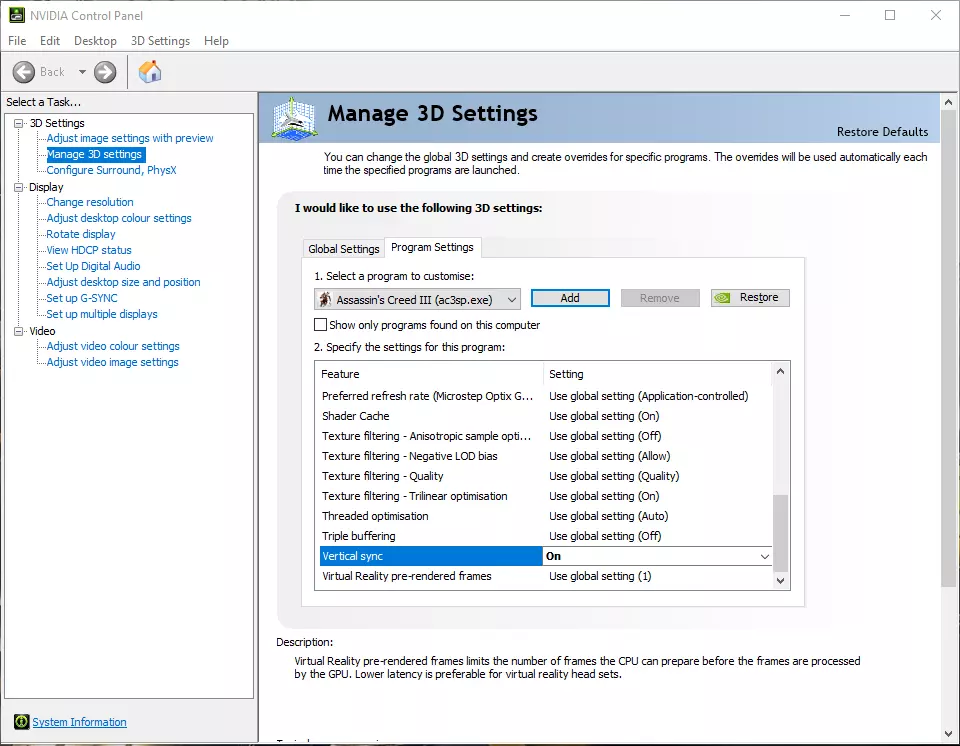Open the 3D Settings menu
This screenshot has height=746, width=960.
pyautogui.click(x=160, y=41)
